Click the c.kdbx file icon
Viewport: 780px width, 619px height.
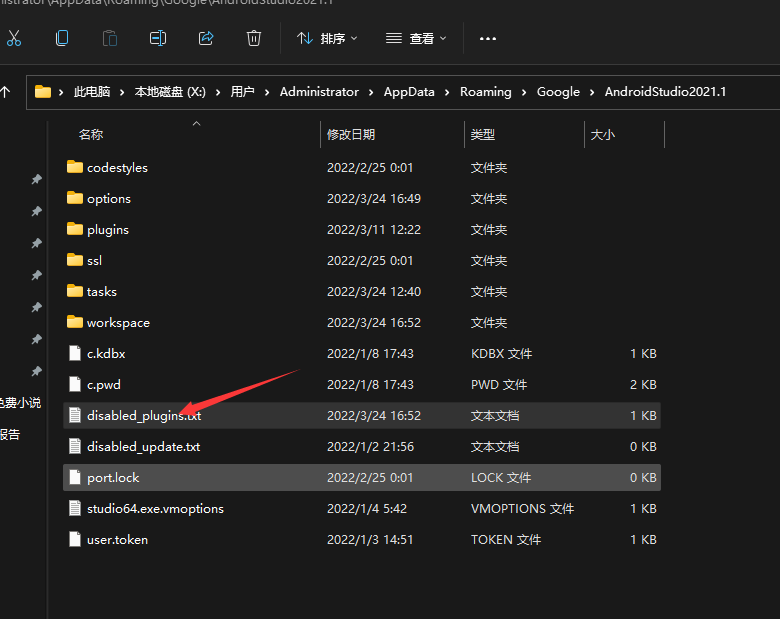point(75,353)
